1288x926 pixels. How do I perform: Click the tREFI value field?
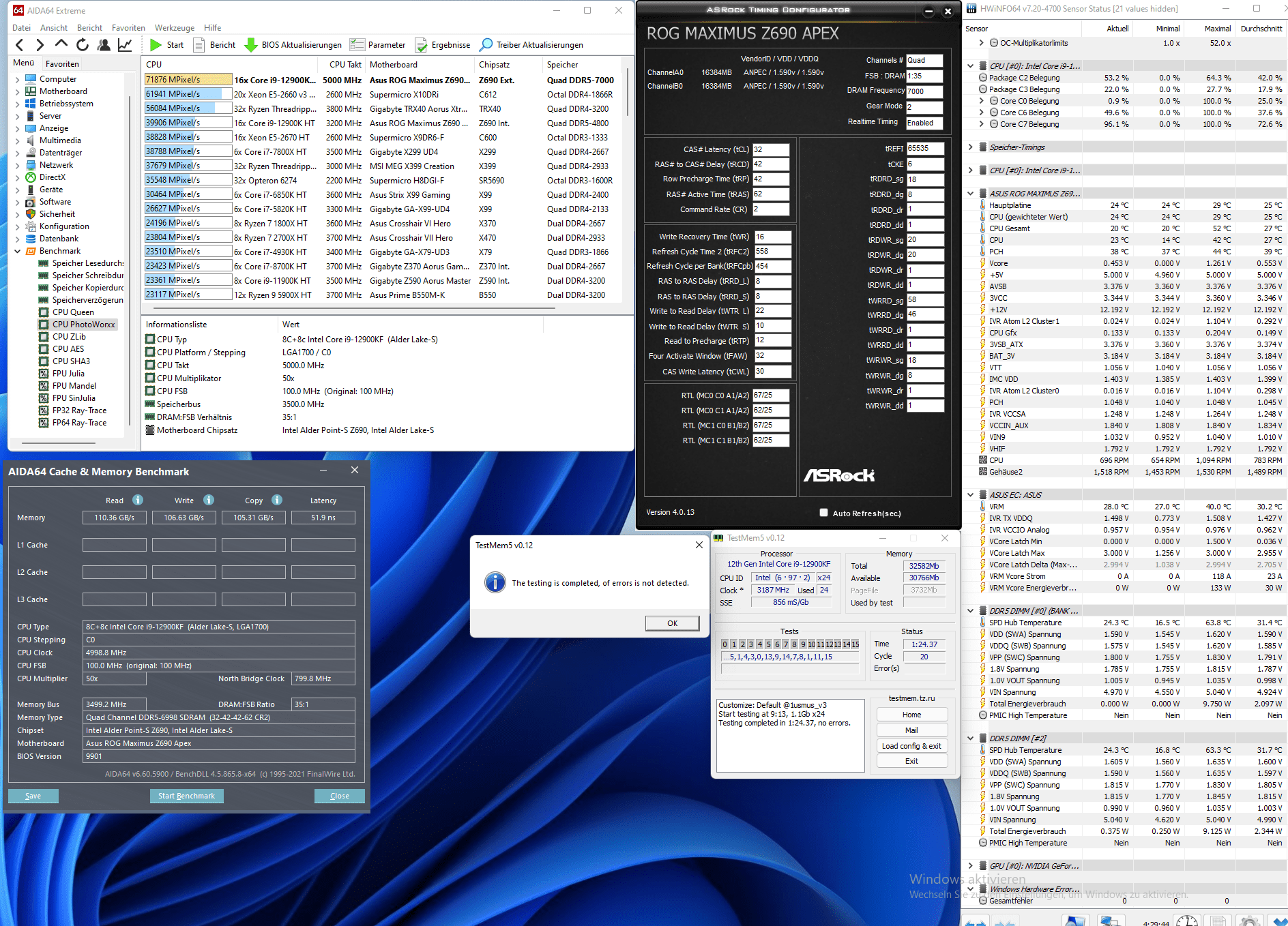(x=924, y=149)
